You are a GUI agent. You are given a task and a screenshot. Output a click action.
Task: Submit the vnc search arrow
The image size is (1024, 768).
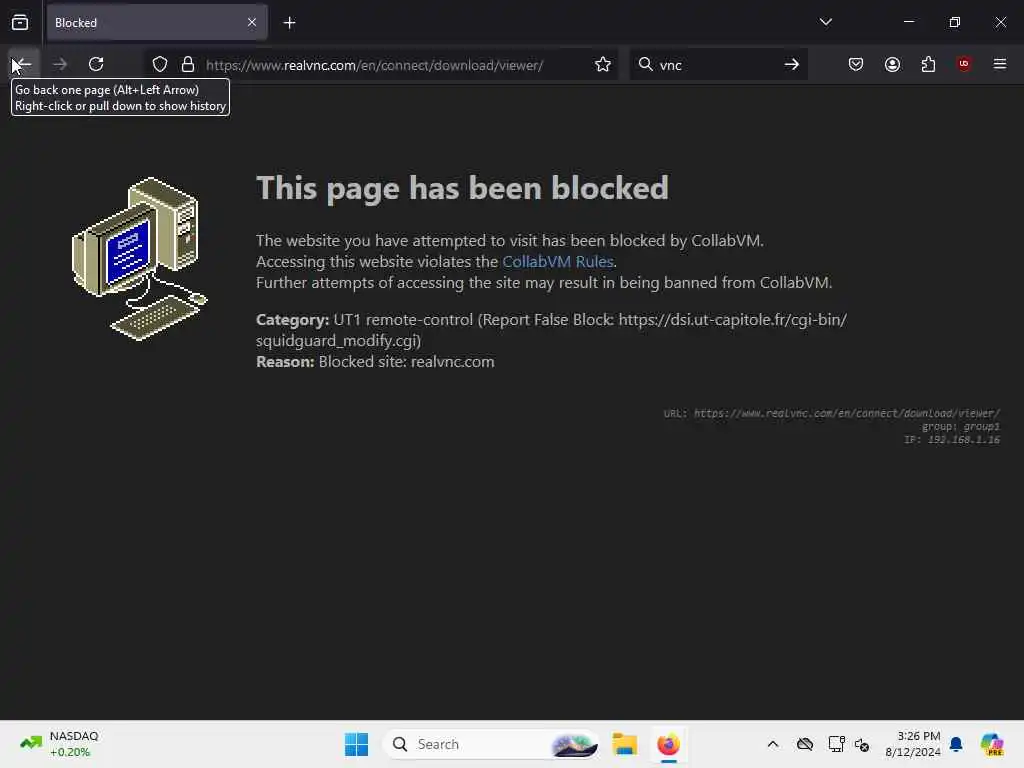(x=792, y=64)
